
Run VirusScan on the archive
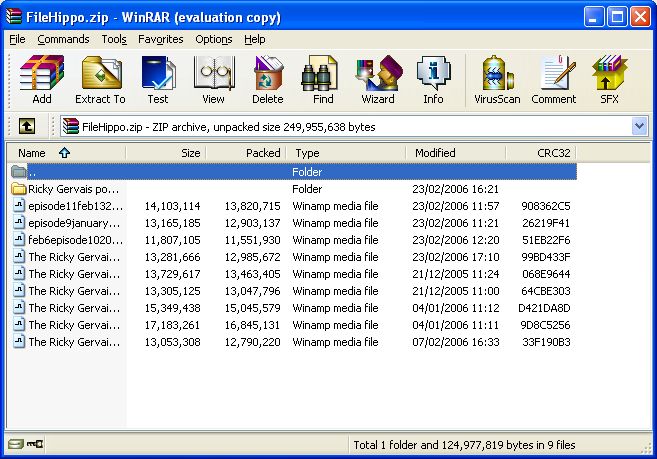coord(497,80)
